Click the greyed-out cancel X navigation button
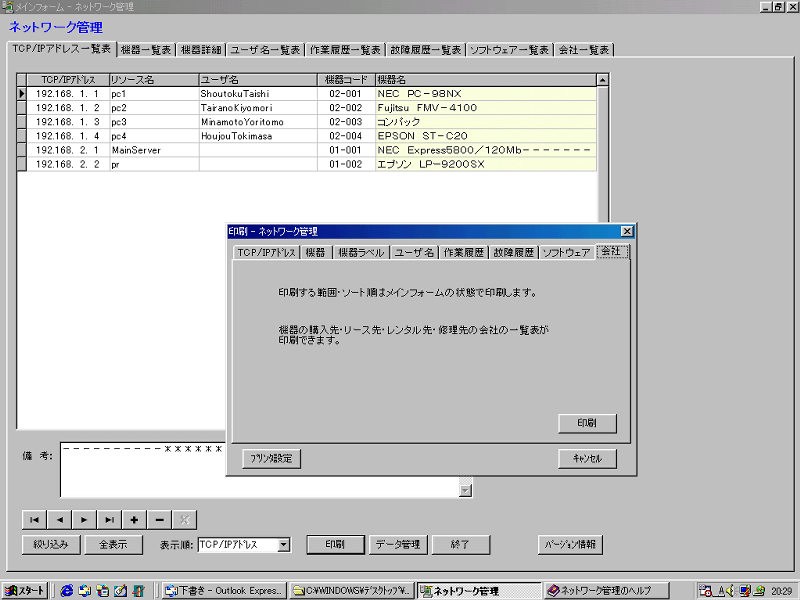 [184, 519]
